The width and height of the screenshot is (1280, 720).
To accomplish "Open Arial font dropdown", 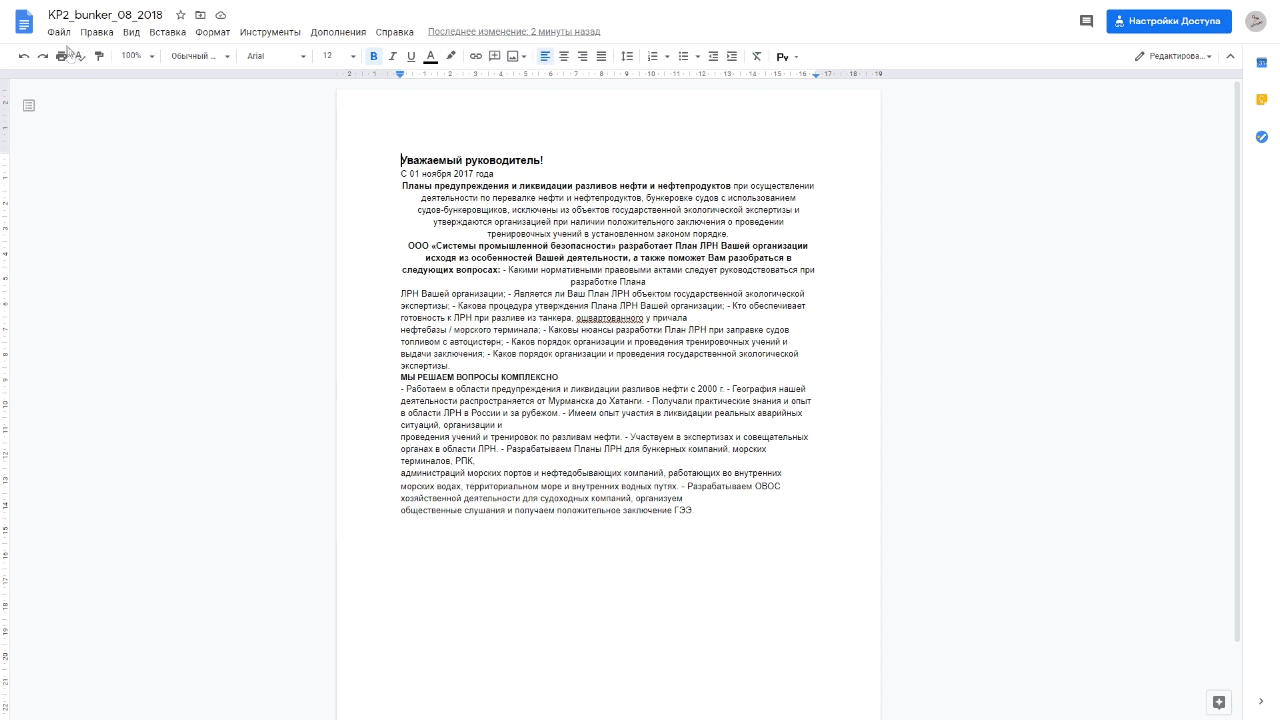I will [276, 56].
